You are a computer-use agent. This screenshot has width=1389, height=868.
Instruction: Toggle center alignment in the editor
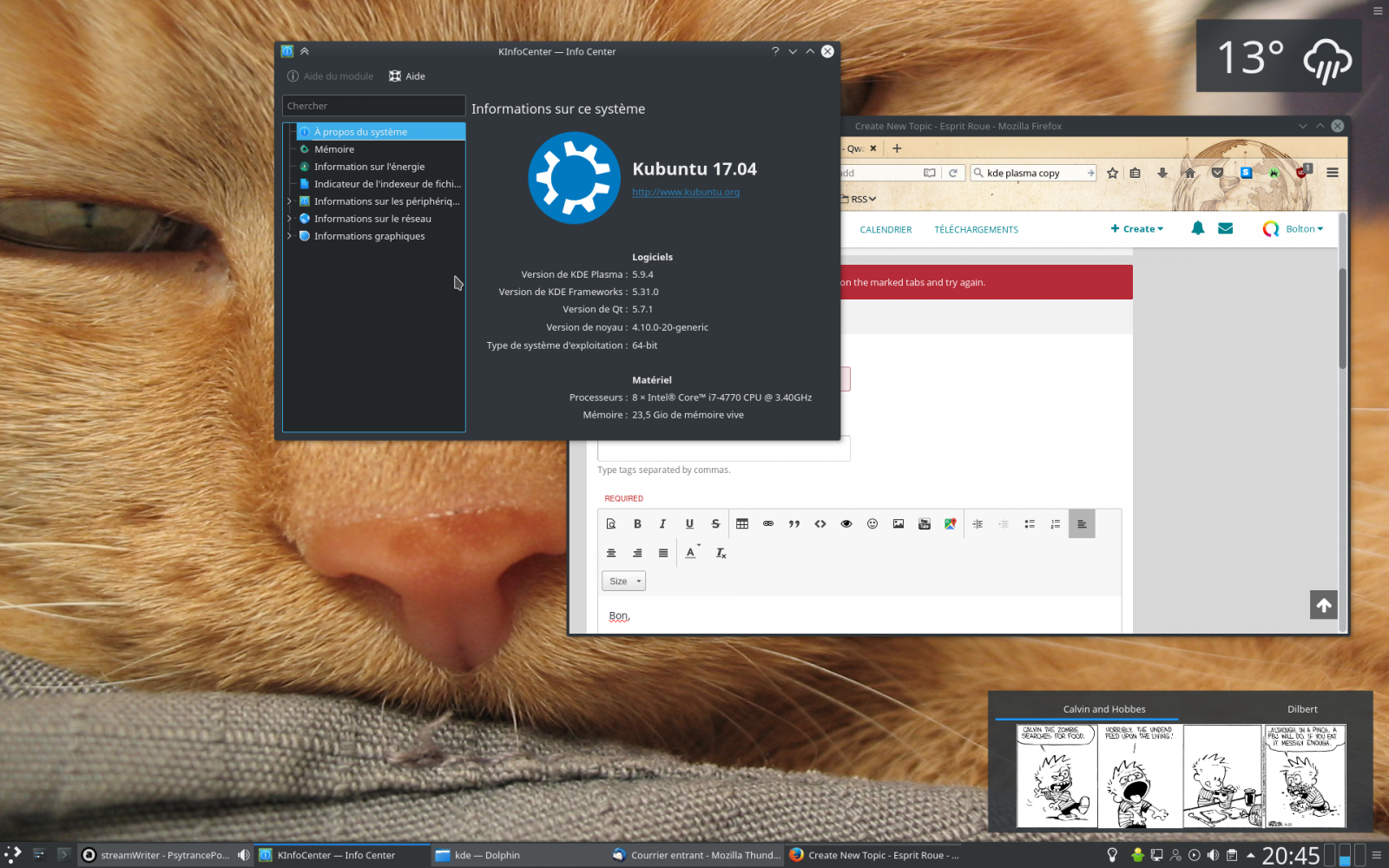(x=611, y=553)
